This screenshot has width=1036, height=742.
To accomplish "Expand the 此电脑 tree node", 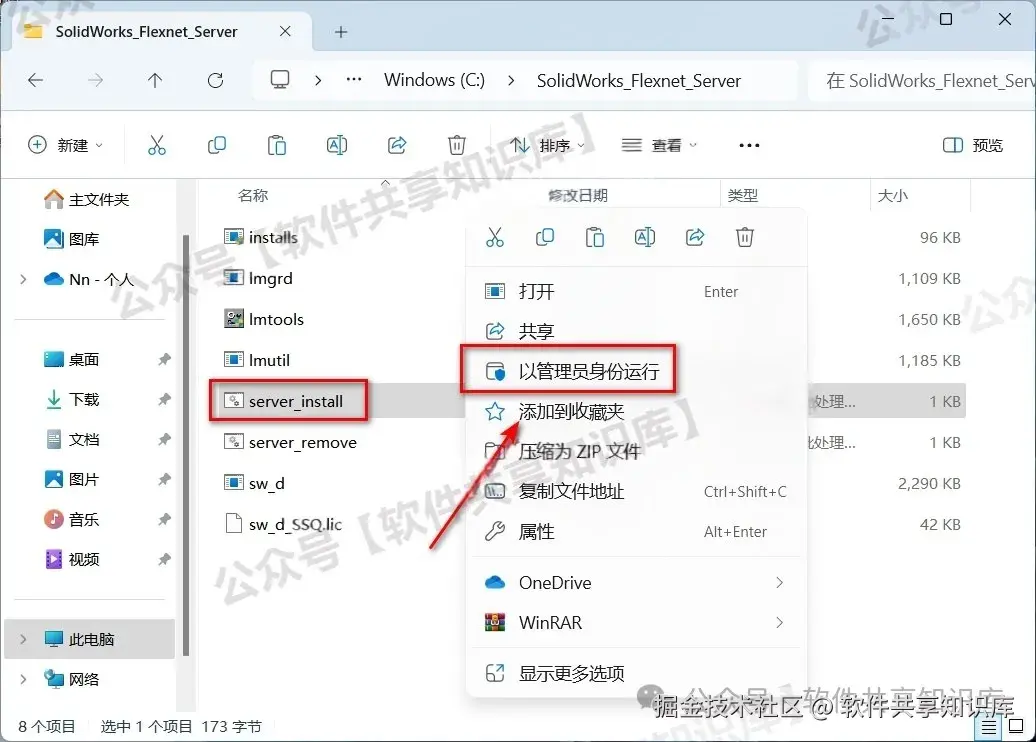I will pos(23,639).
